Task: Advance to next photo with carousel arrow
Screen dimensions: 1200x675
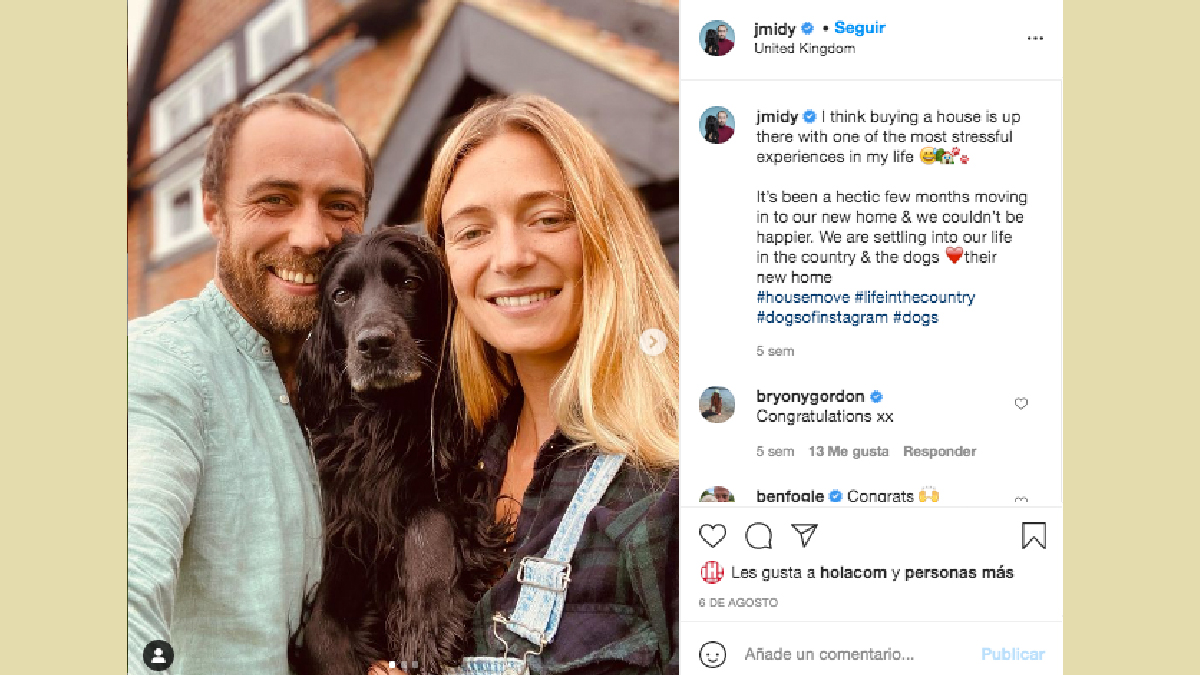Action: [x=653, y=342]
